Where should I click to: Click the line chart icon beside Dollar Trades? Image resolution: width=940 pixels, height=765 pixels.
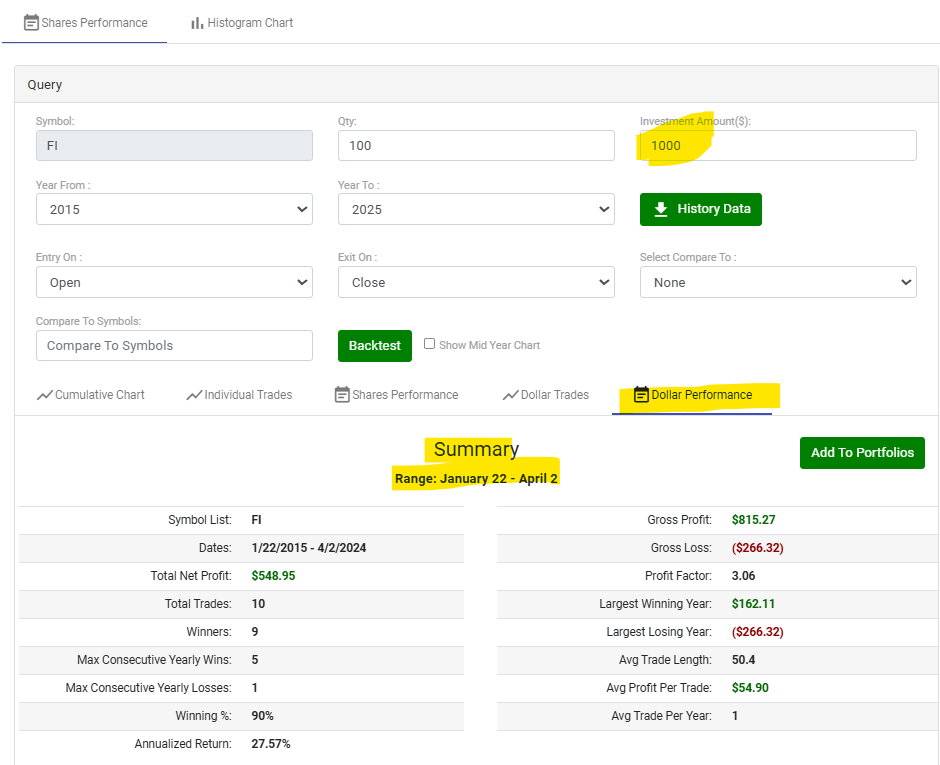coord(510,395)
